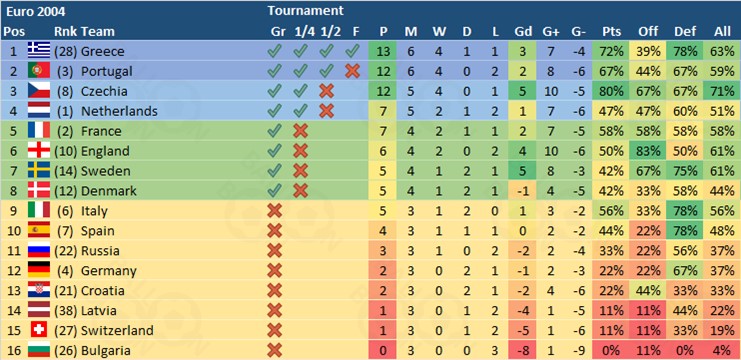Click Greece's final checkmark

(x=352, y=51)
